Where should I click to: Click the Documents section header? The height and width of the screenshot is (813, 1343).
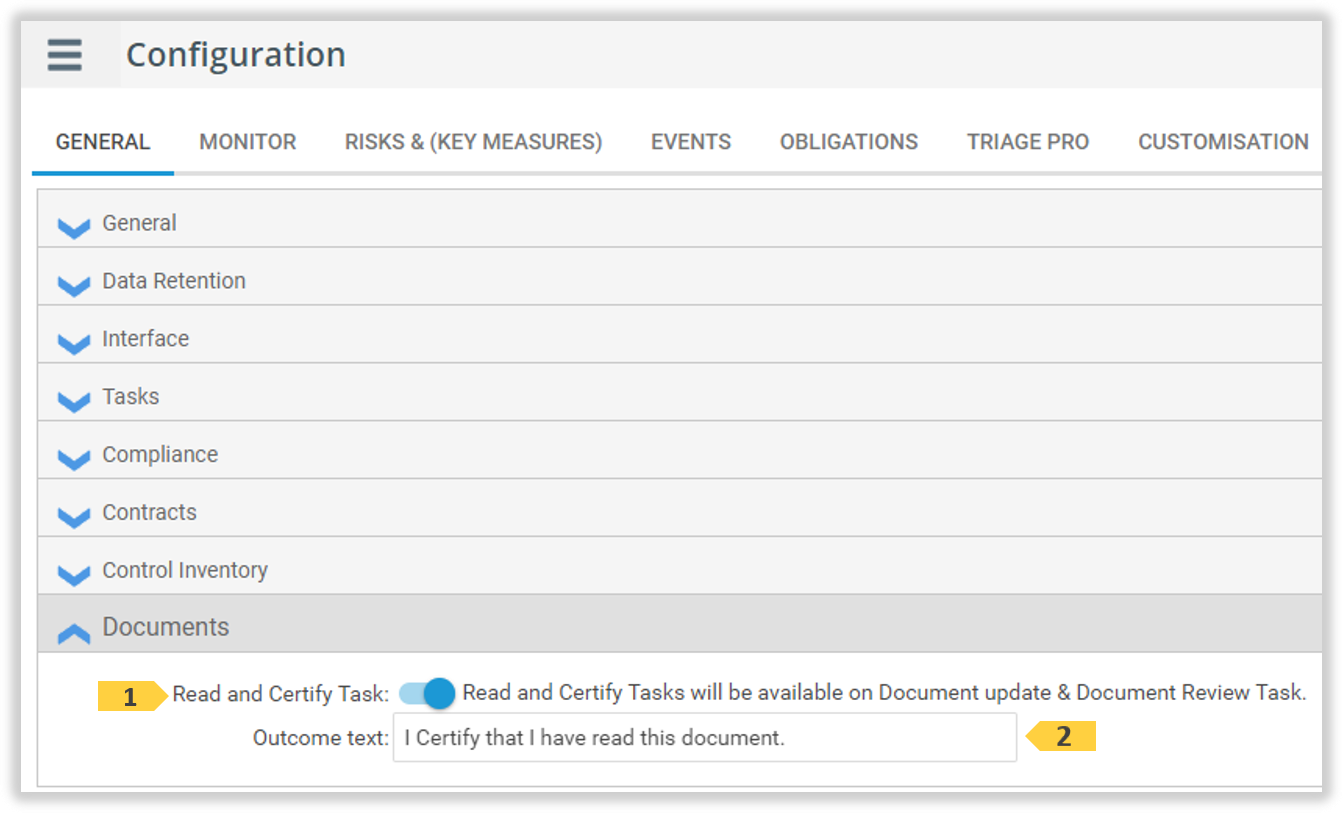[166, 627]
